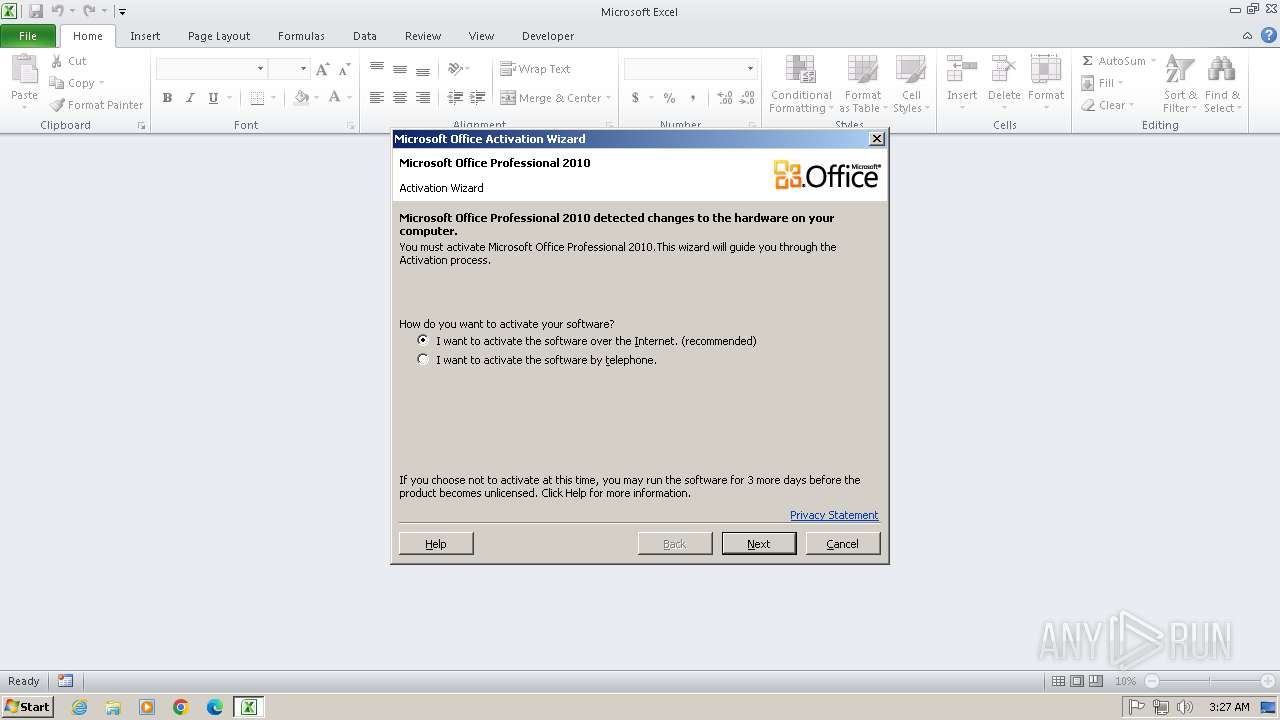1280x720 pixels.
Task: Click Increase Decimal icon
Action: pyautogui.click(x=725, y=98)
